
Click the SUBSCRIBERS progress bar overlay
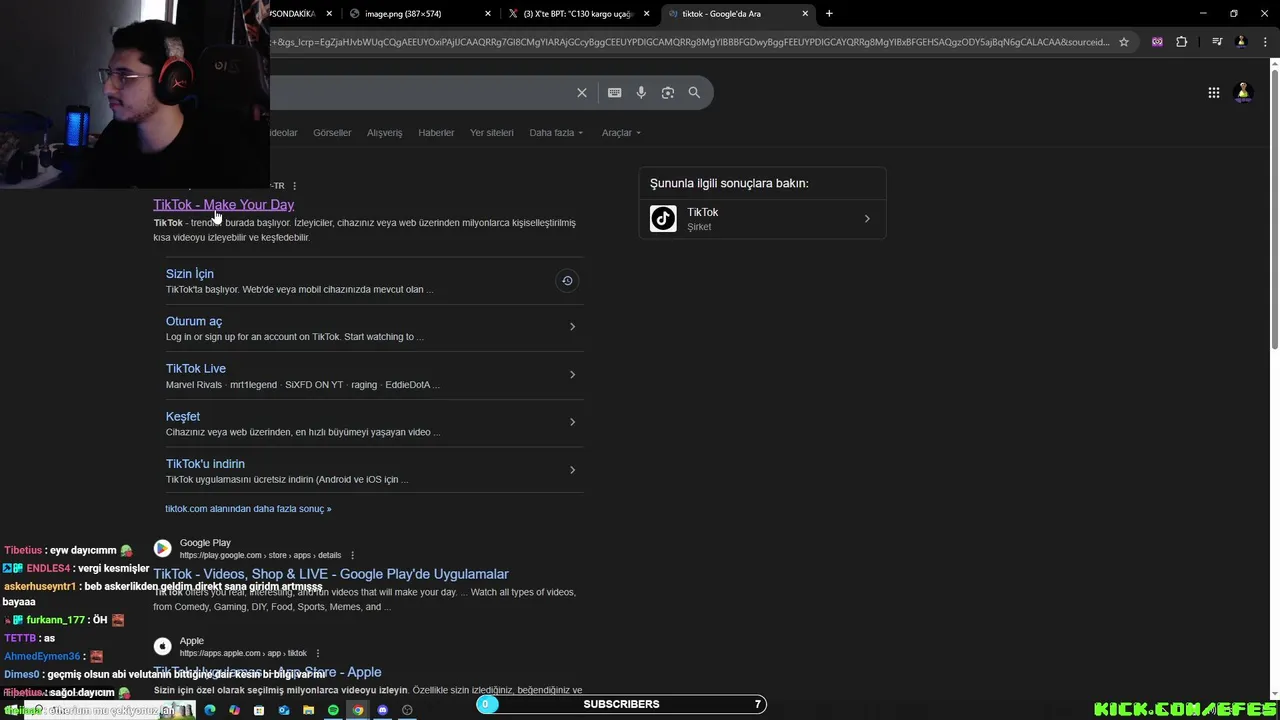[x=621, y=704]
